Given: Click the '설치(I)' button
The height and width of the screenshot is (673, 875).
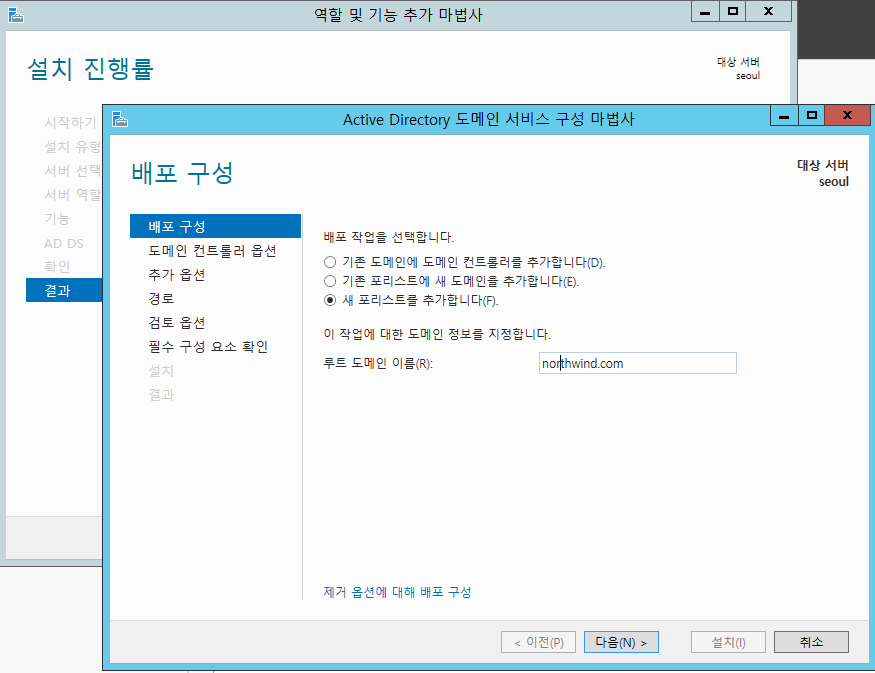Looking at the screenshot, I should (728, 642).
